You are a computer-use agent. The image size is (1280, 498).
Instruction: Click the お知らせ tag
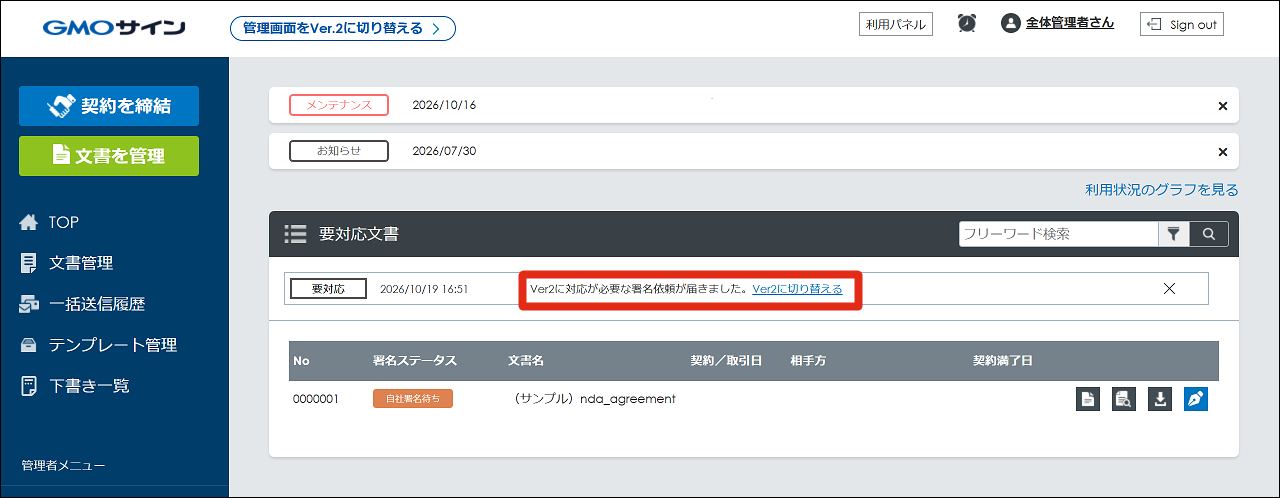[339, 151]
